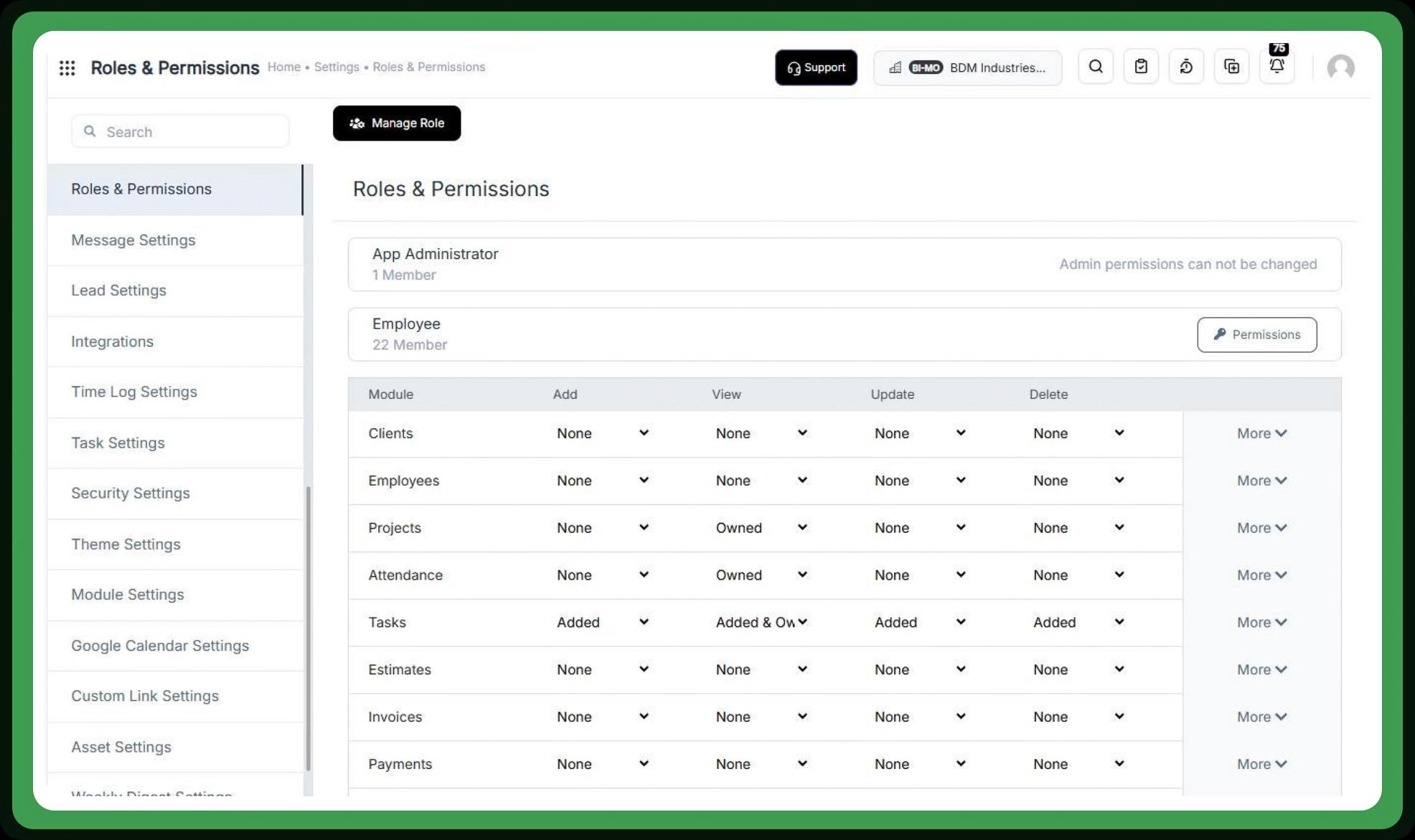The width and height of the screenshot is (1415, 840).
Task: Expand More options for Invoices row
Action: coord(1261,717)
